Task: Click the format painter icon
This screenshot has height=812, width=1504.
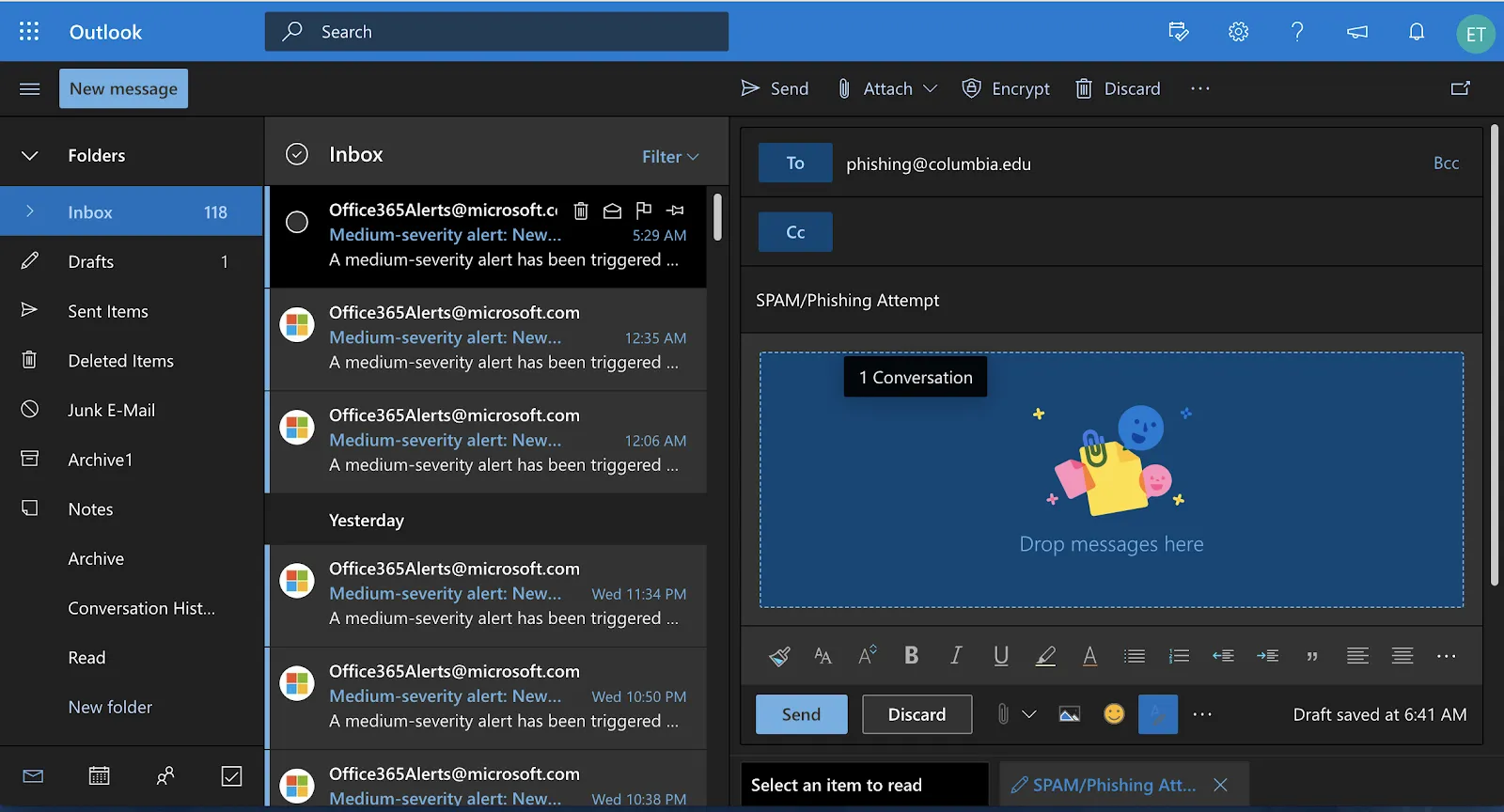Action: pos(779,656)
